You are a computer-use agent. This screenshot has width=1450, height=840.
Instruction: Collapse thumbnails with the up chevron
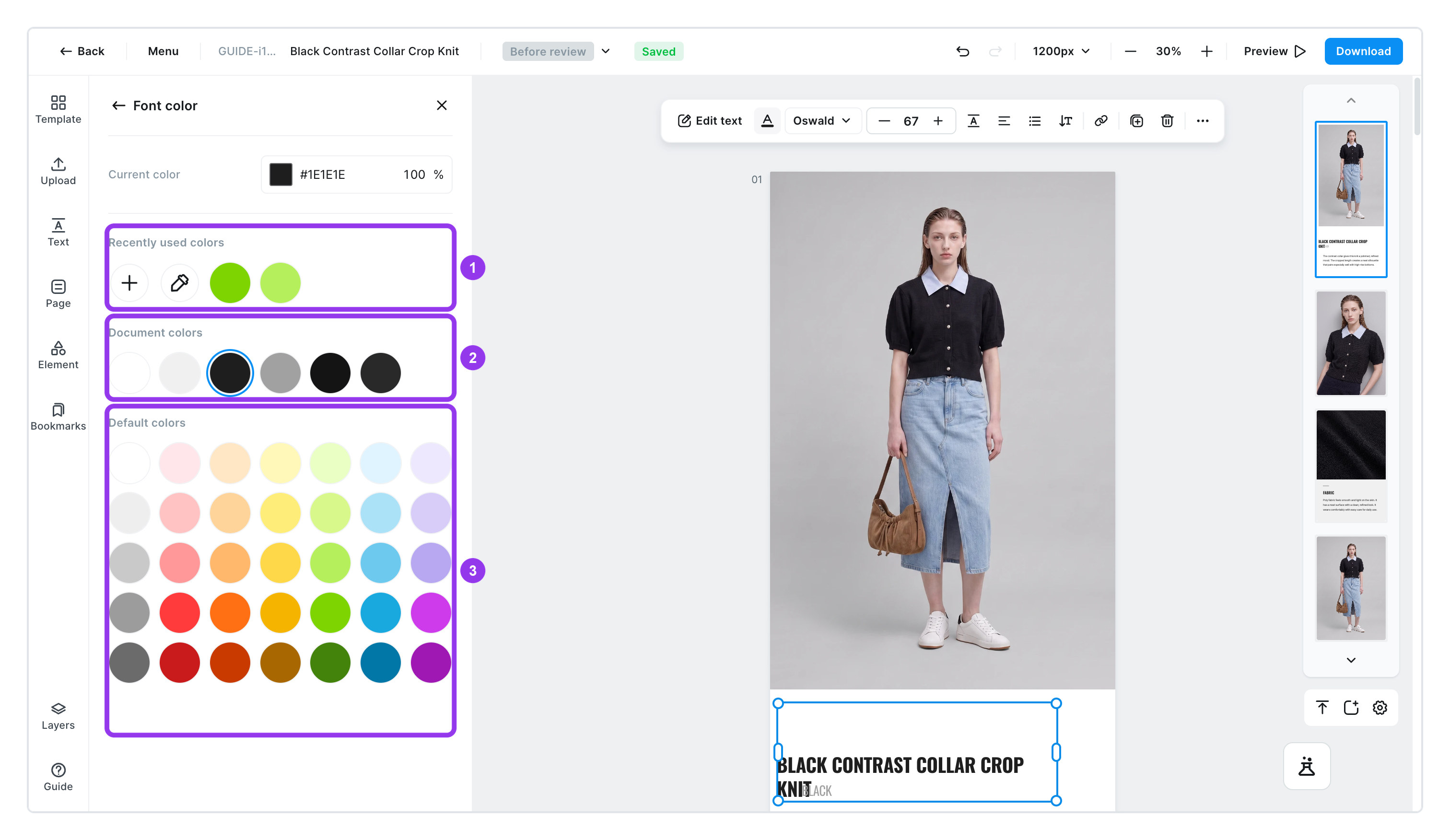(1350, 101)
